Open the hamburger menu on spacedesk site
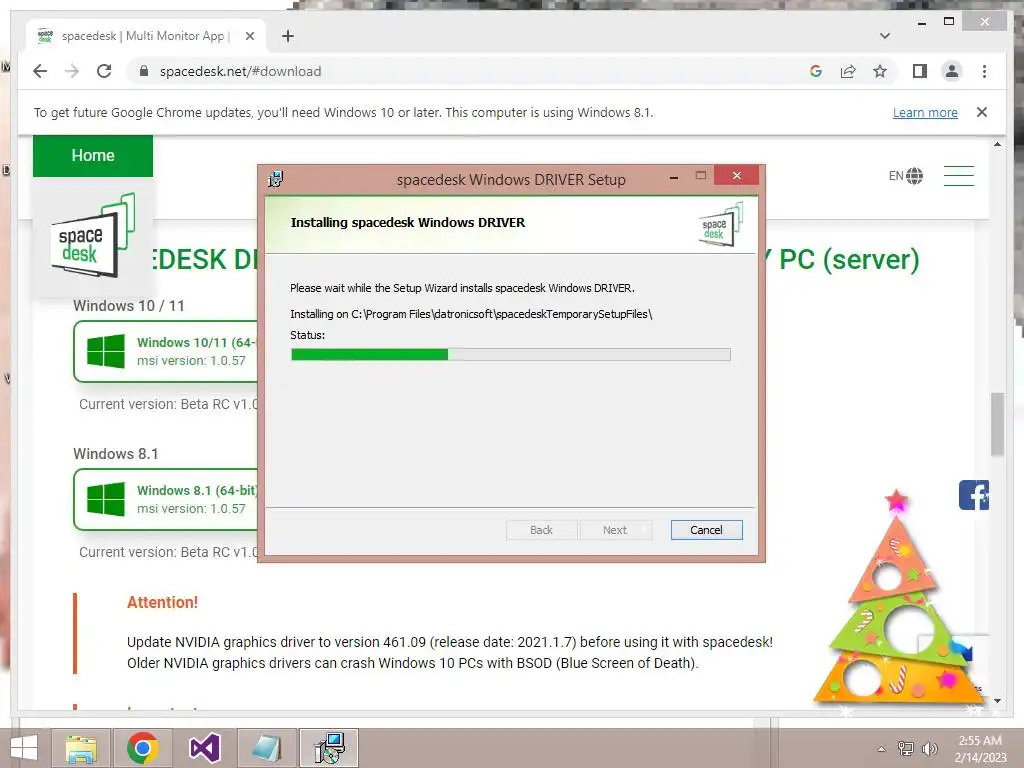 pyautogui.click(x=958, y=176)
